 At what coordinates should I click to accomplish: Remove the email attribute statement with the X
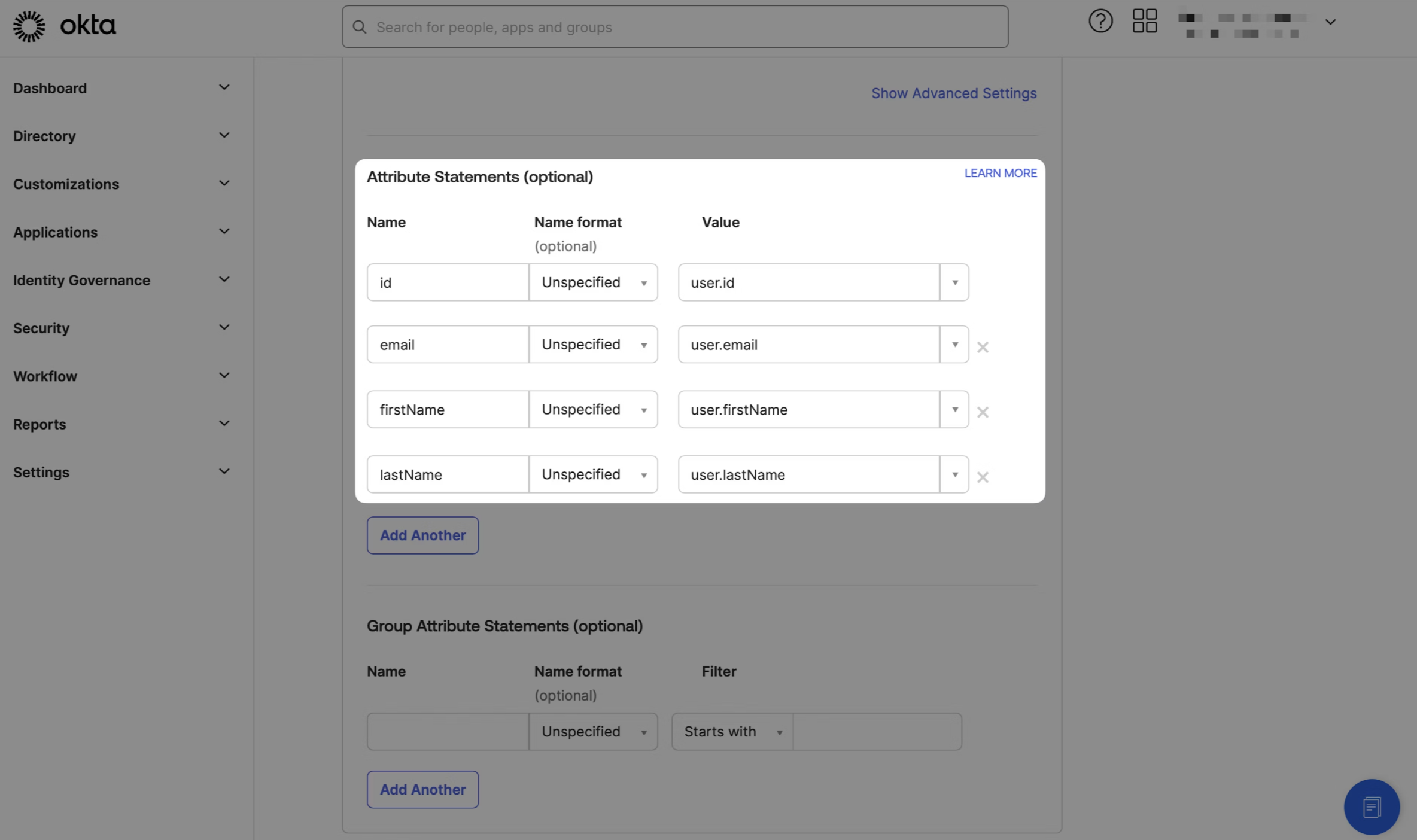click(982, 347)
